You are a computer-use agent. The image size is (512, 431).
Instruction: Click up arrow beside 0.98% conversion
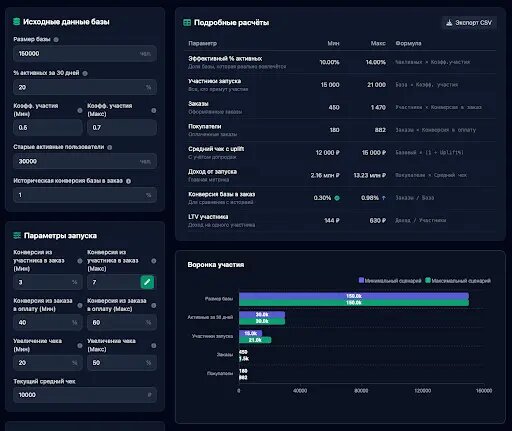pos(384,198)
